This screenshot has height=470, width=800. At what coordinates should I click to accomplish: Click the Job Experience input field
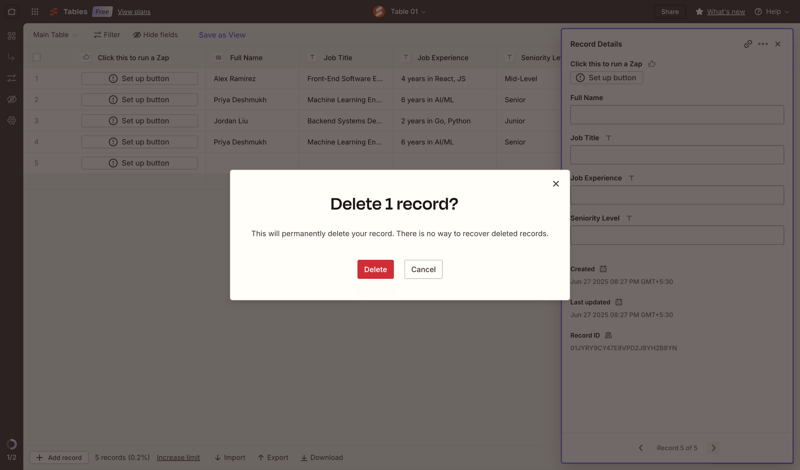(x=677, y=195)
